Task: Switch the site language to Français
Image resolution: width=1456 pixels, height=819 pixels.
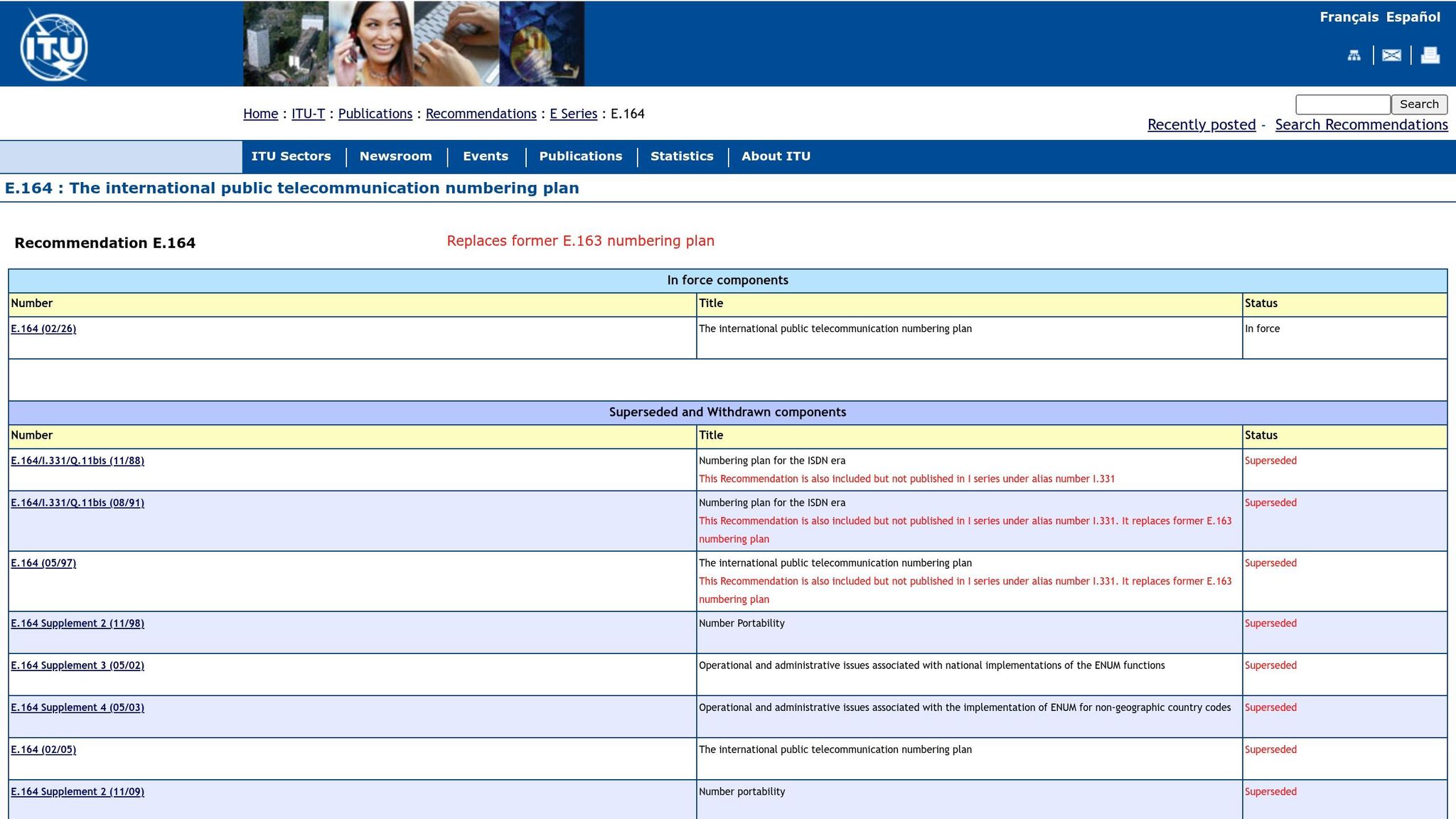Action: (x=1349, y=17)
